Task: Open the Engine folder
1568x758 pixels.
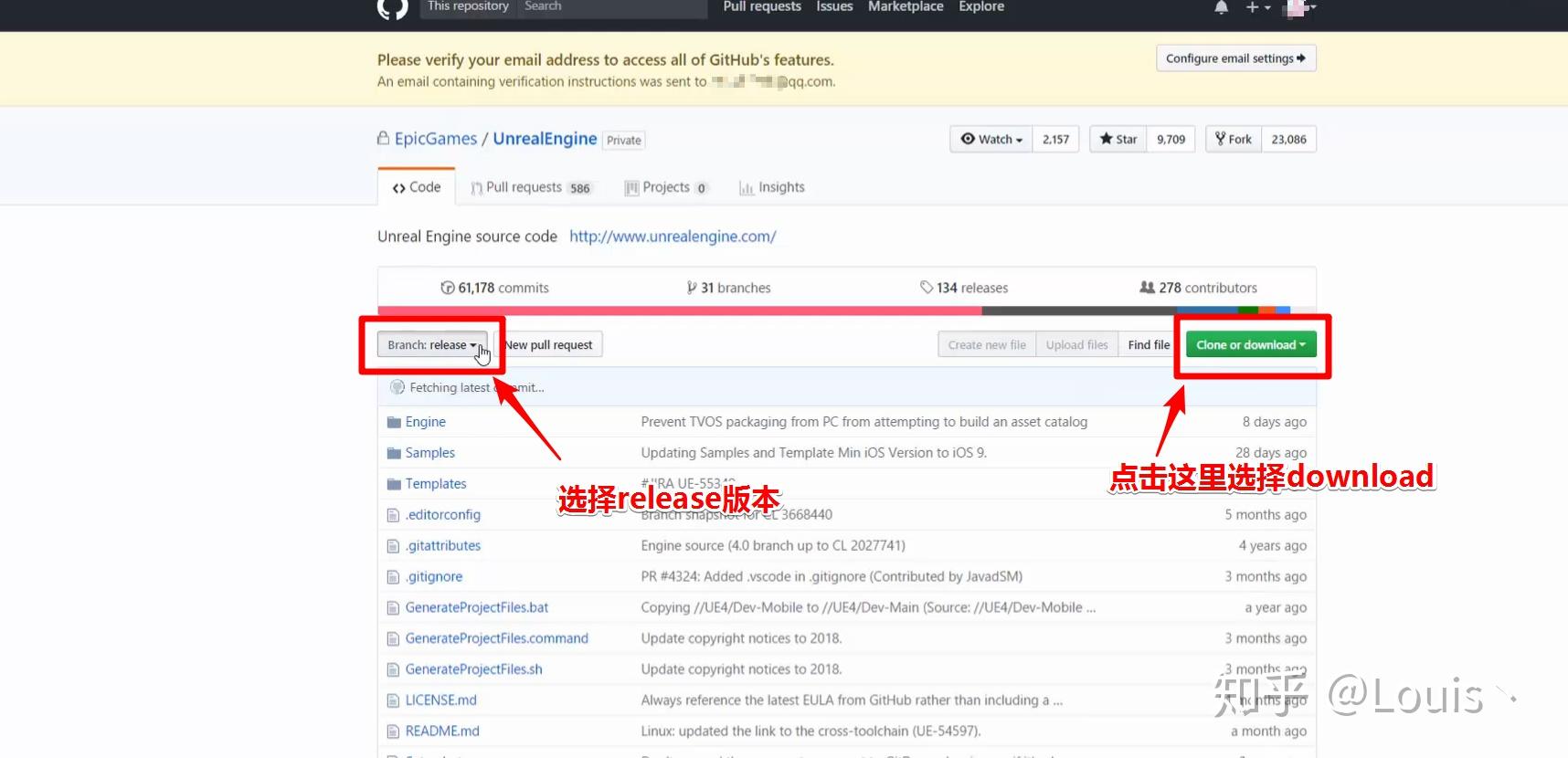Action: (x=426, y=422)
